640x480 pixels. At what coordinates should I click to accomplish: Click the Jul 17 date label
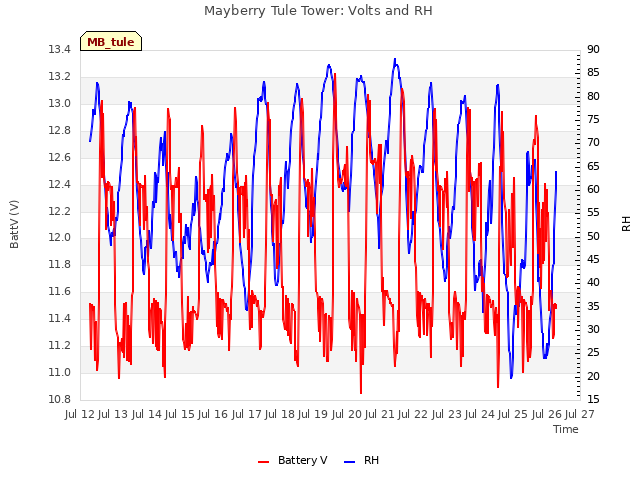click(x=247, y=415)
